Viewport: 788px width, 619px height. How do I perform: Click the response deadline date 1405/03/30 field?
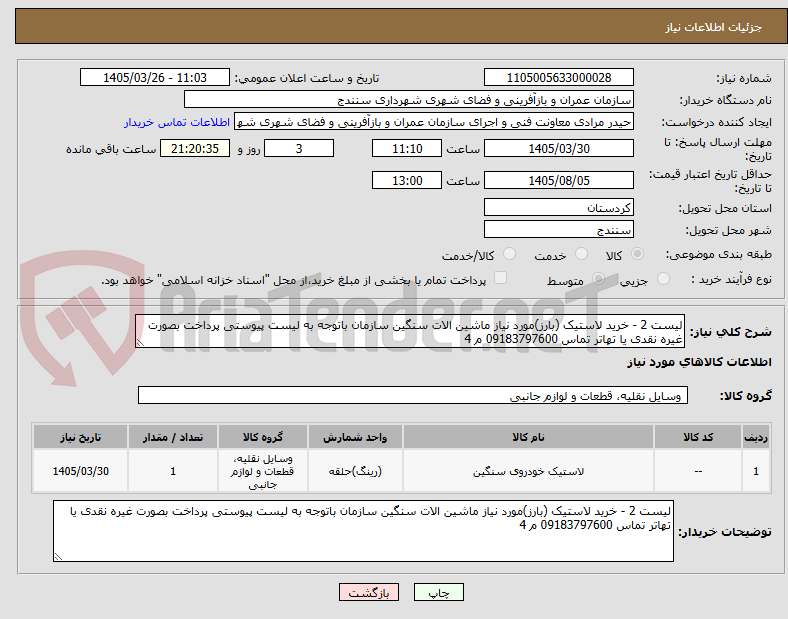pos(559,148)
